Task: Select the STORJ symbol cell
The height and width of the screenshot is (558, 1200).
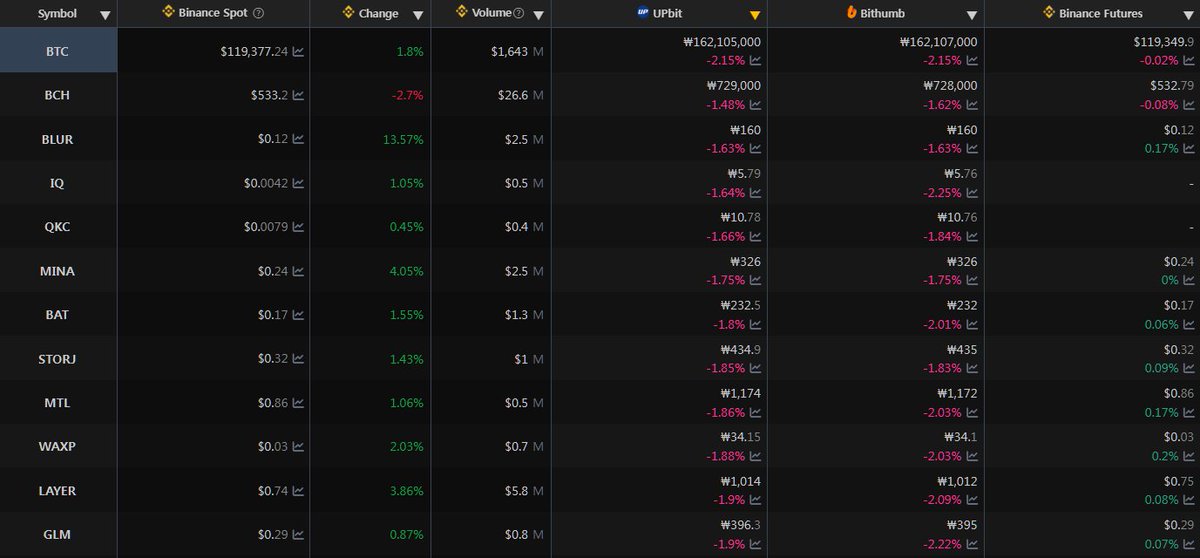Action: click(x=58, y=359)
